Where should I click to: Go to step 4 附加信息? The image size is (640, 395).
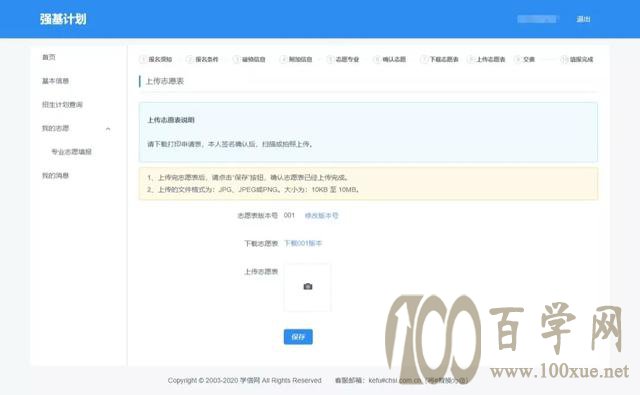pyautogui.click(x=296, y=60)
